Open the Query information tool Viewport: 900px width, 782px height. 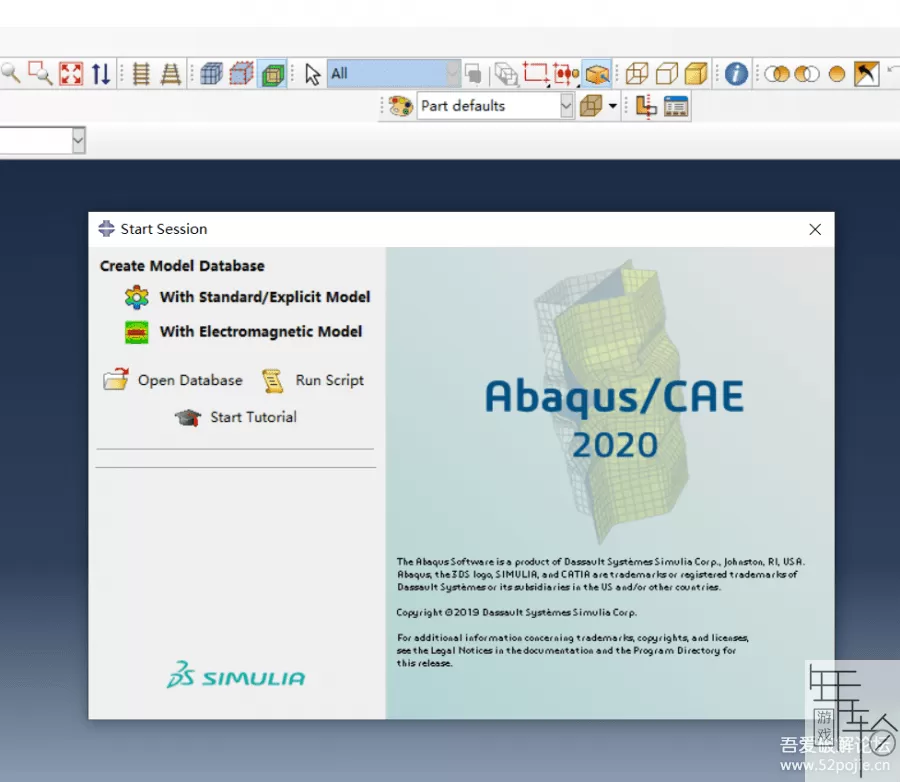tap(736, 74)
